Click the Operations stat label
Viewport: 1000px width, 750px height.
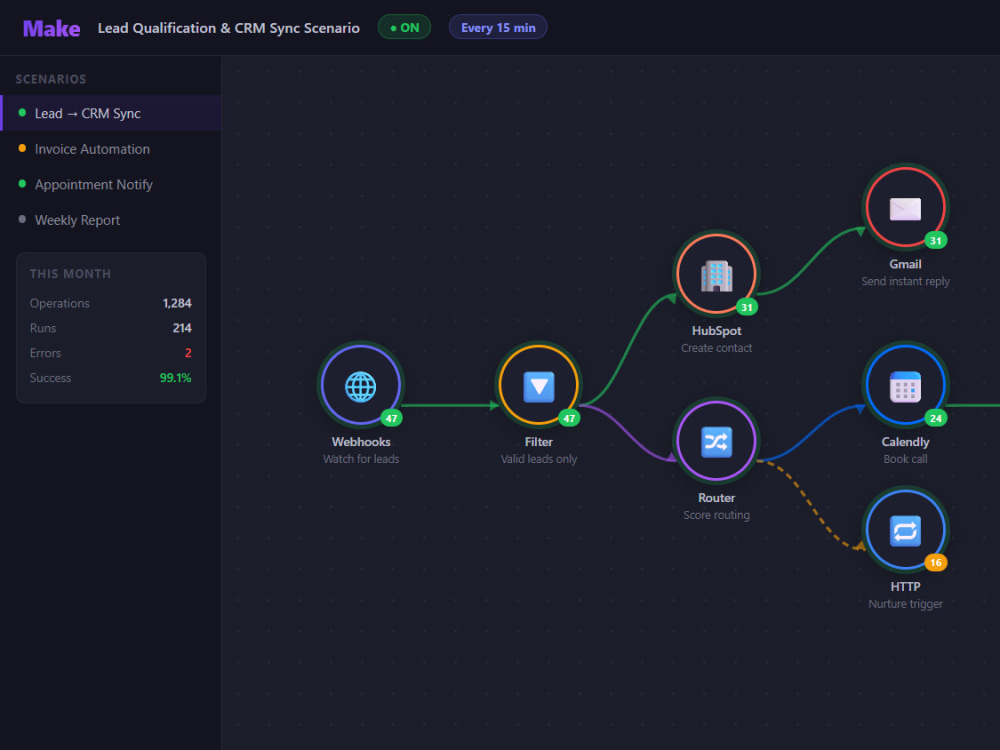tap(59, 303)
